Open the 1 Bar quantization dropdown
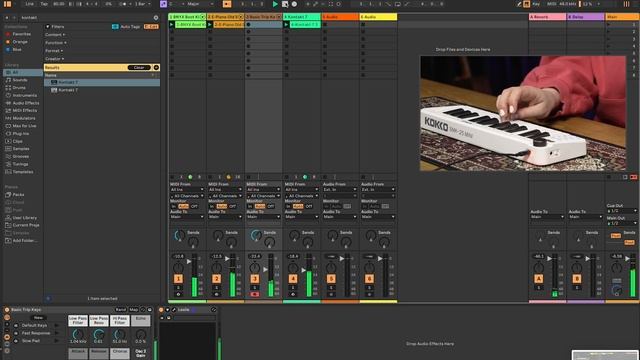 click(x=142, y=4)
